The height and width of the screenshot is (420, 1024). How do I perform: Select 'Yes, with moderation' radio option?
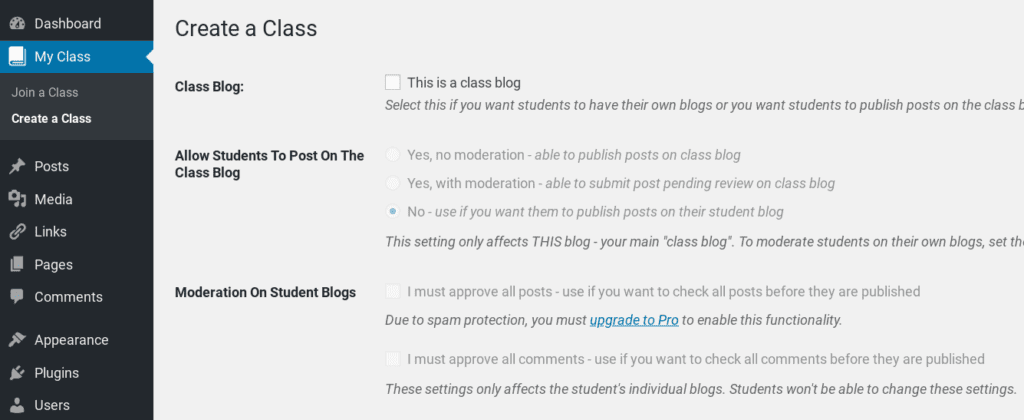[392, 184]
